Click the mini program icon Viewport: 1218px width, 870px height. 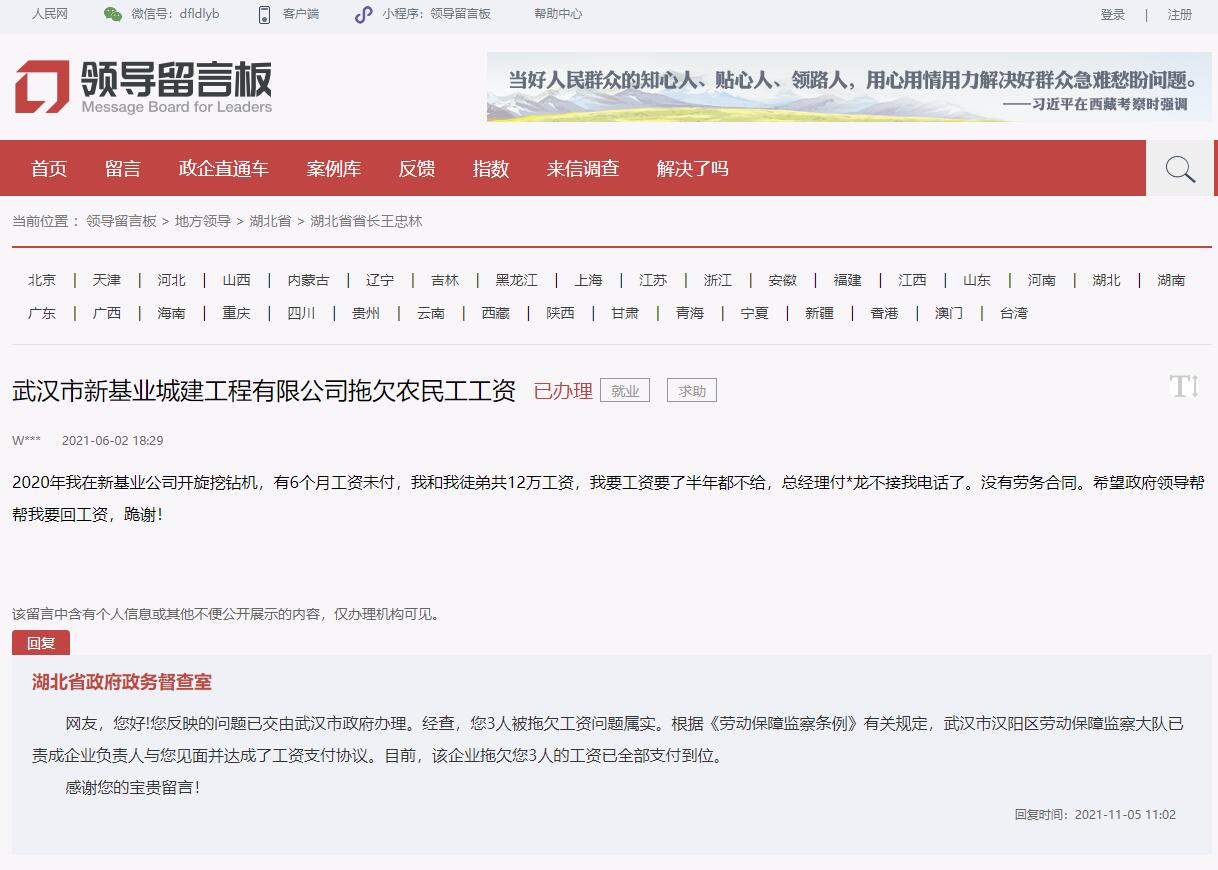(364, 14)
